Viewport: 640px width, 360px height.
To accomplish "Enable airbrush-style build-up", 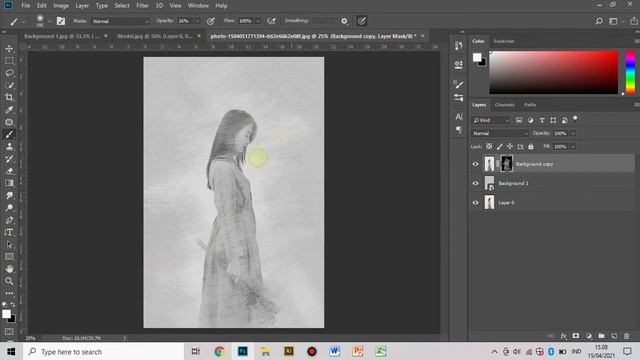I will click(271, 21).
